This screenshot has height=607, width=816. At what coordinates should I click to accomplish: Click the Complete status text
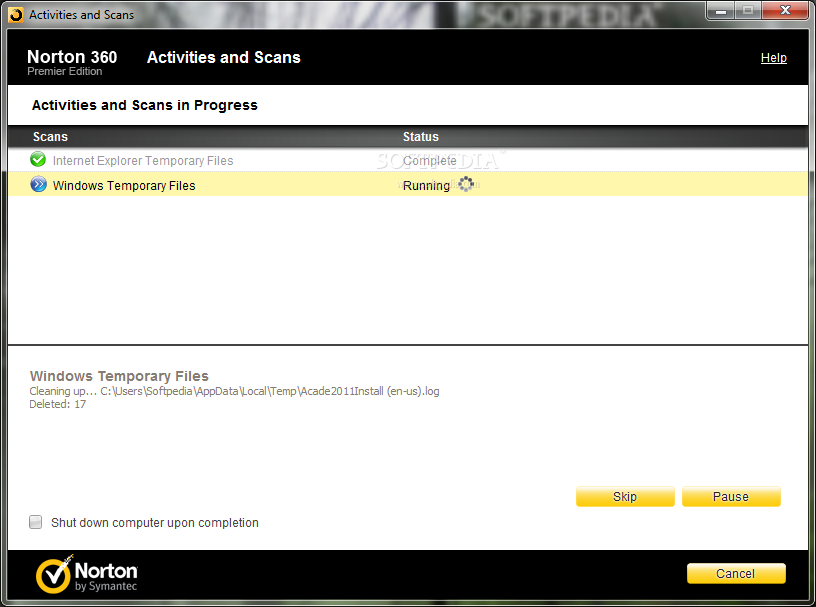coord(429,161)
